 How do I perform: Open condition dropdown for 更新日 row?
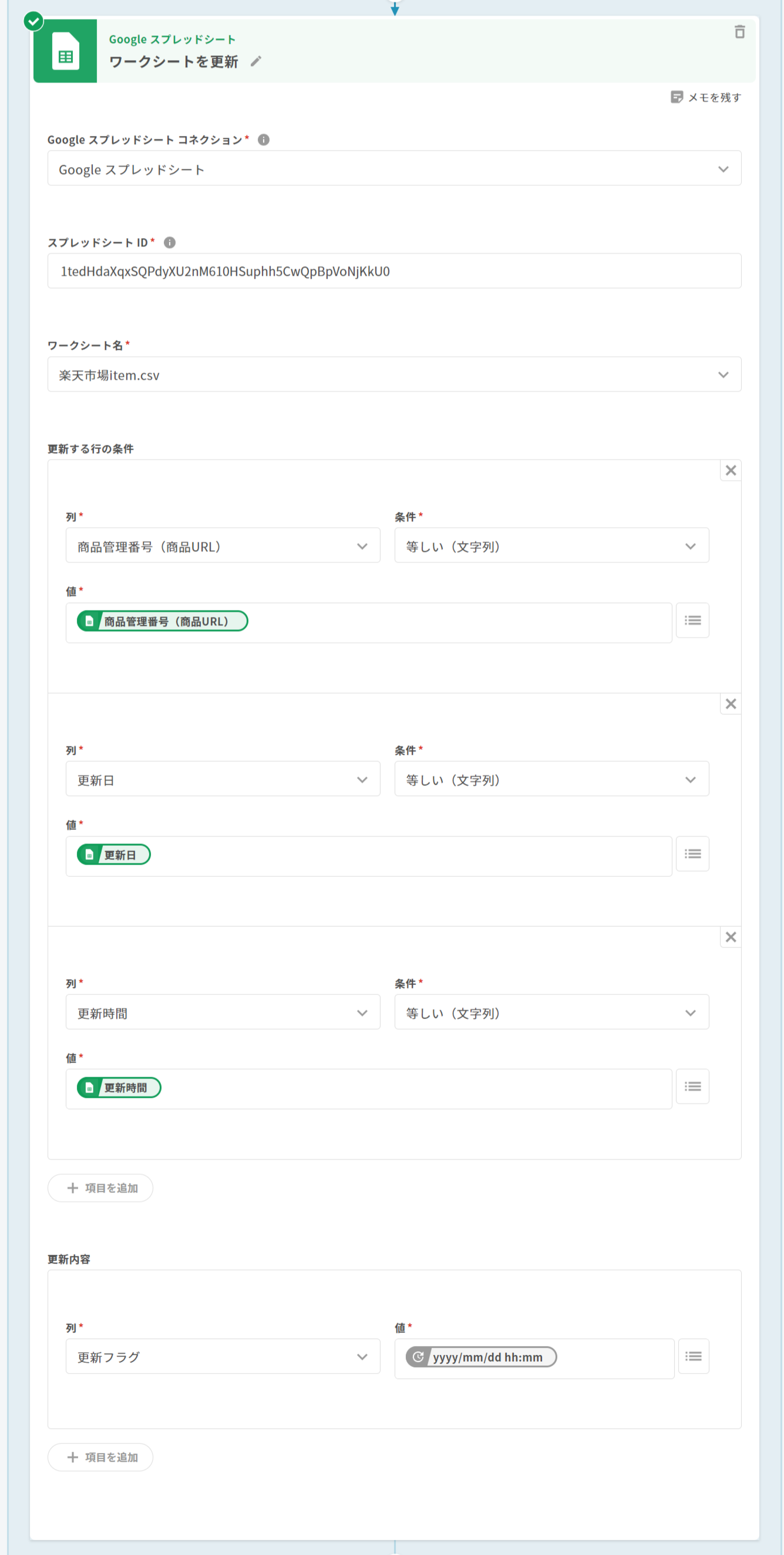click(x=551, y=779)
